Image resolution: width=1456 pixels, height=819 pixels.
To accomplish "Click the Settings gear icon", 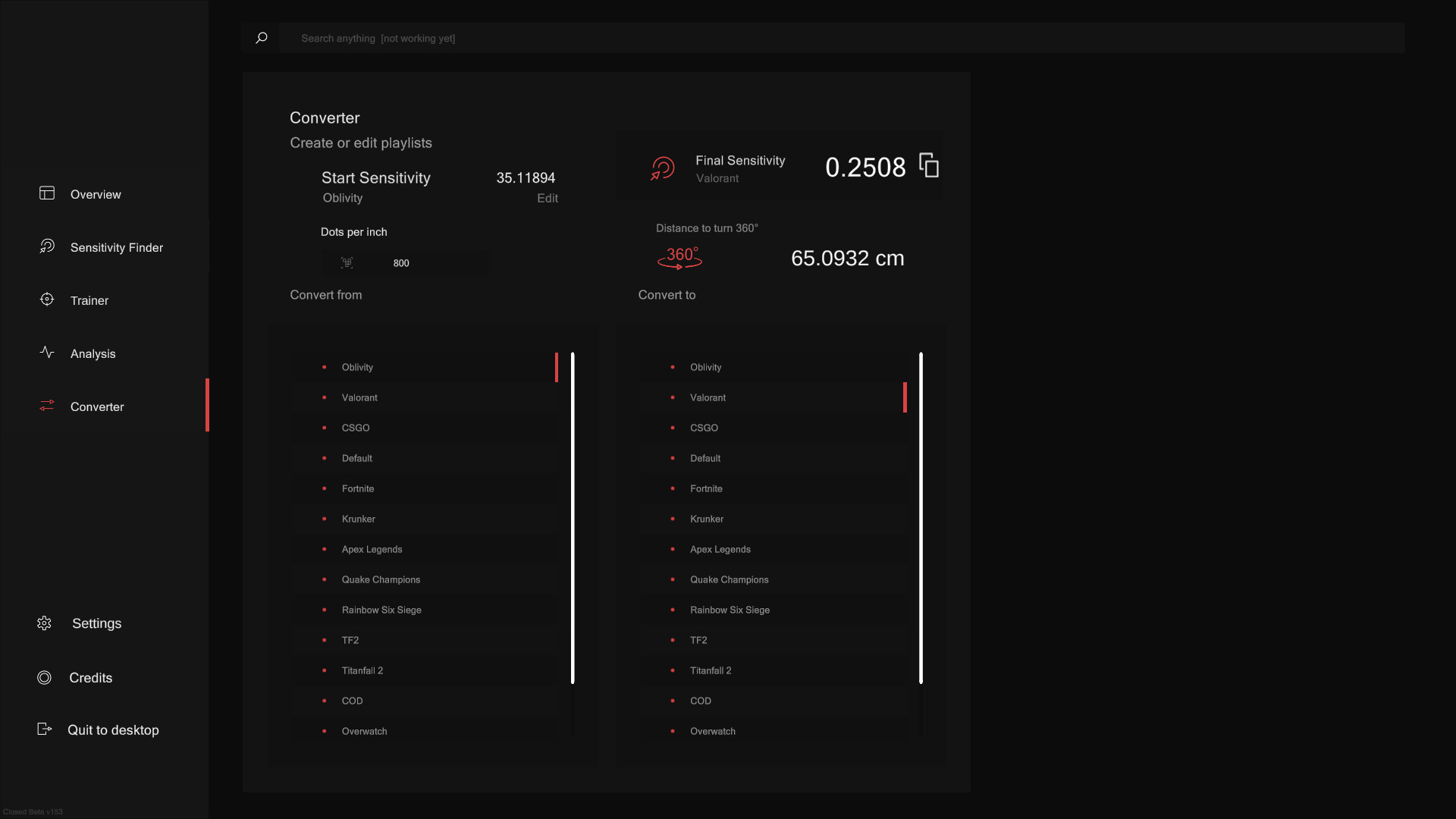I will click(45, 623).
